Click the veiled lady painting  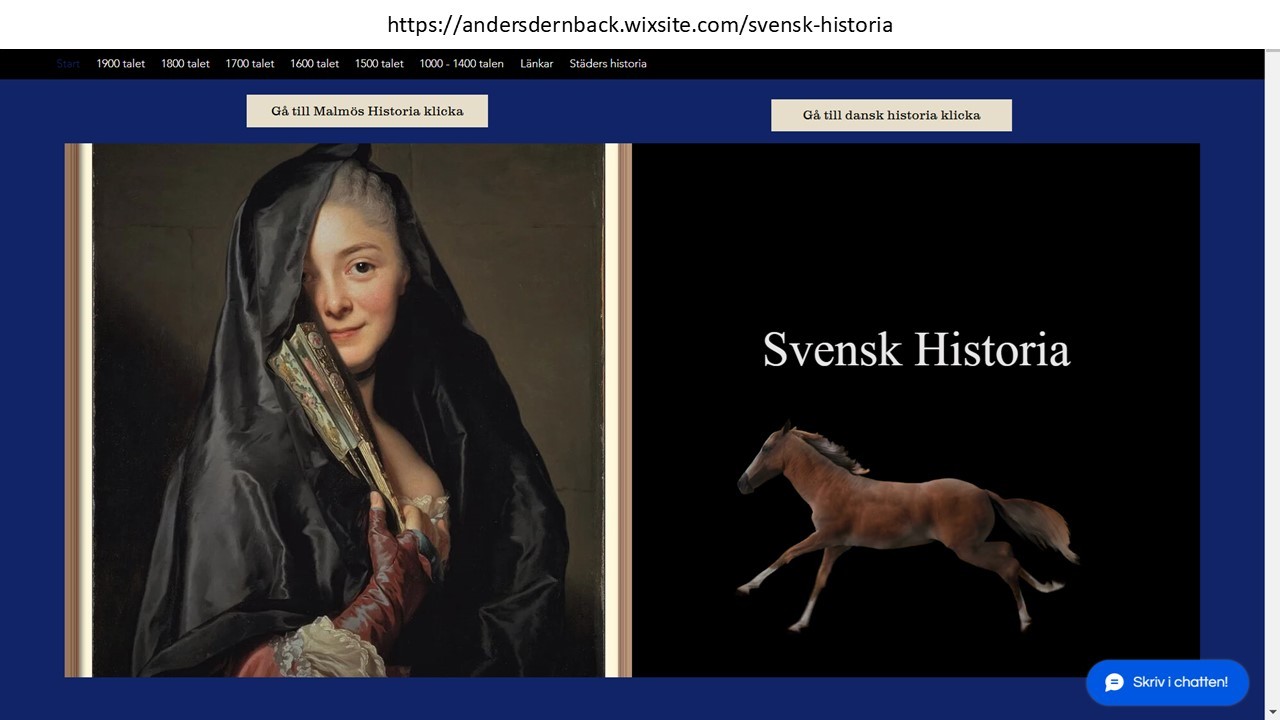tap(348, 410)
